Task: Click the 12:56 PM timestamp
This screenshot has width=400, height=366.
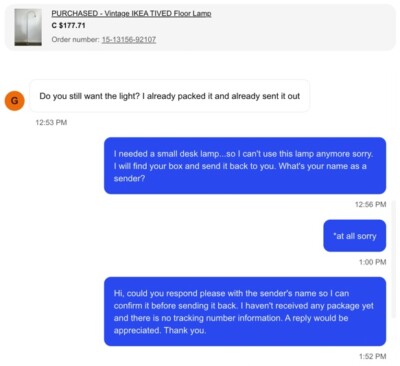Action: coord(371,204)
